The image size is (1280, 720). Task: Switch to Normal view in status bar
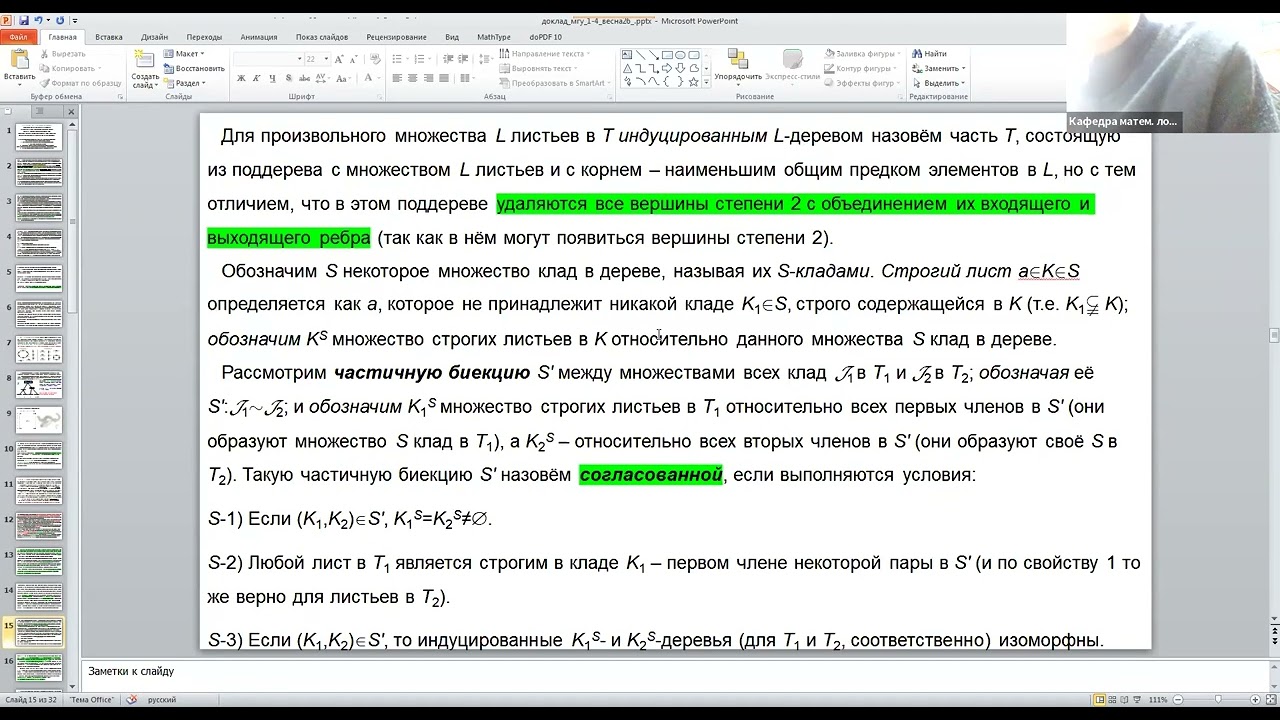coord(1100,700)
